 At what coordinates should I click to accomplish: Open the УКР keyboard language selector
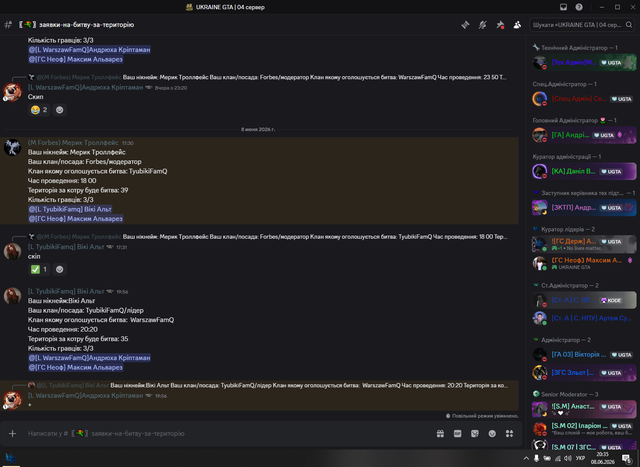580,458
